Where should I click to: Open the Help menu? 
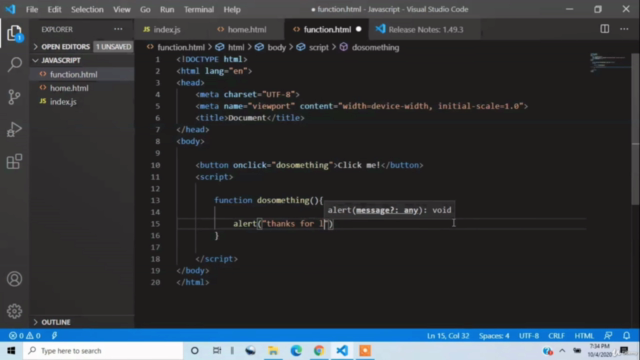[x=232, y=9]
